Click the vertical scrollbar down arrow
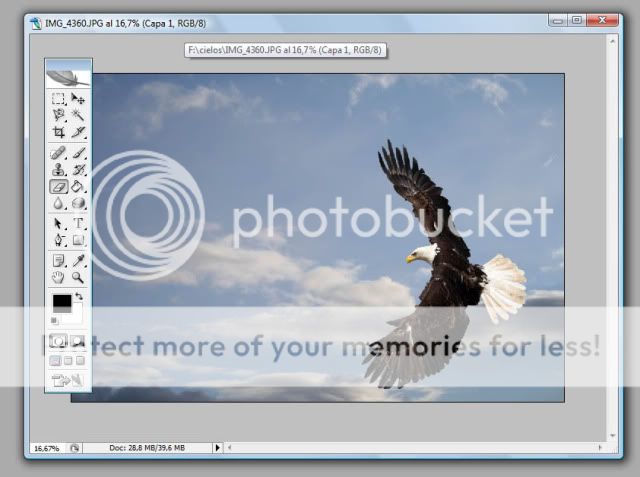Viewport: 640px width, 477px height. 612,436
